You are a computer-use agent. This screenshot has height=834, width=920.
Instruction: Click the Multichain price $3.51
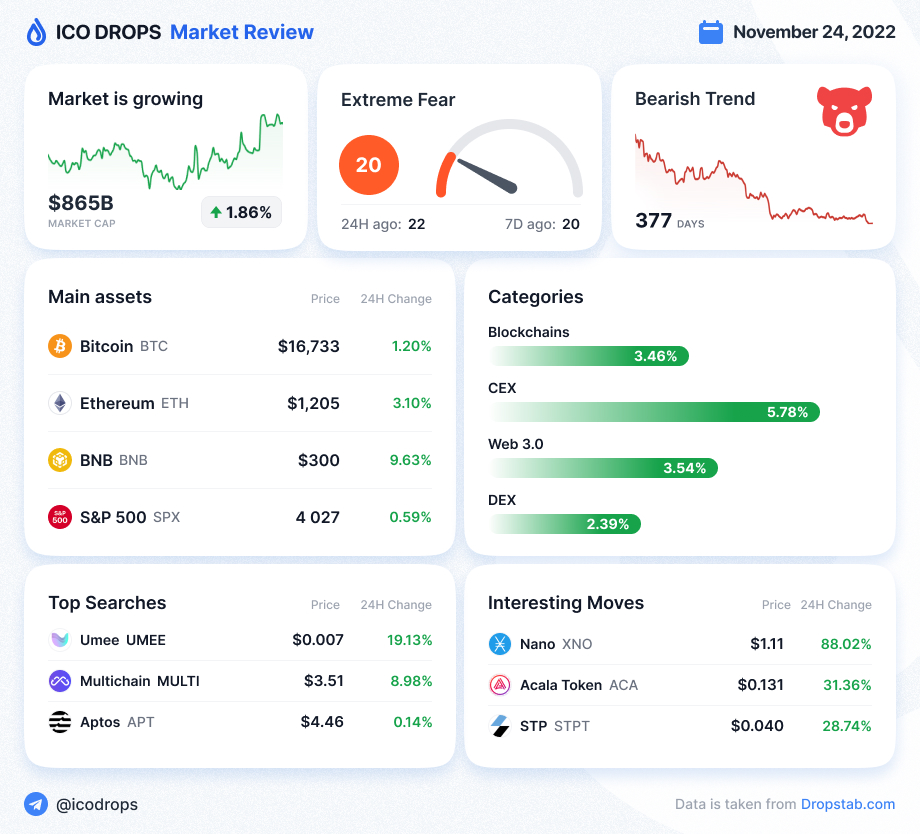[324, 681]
